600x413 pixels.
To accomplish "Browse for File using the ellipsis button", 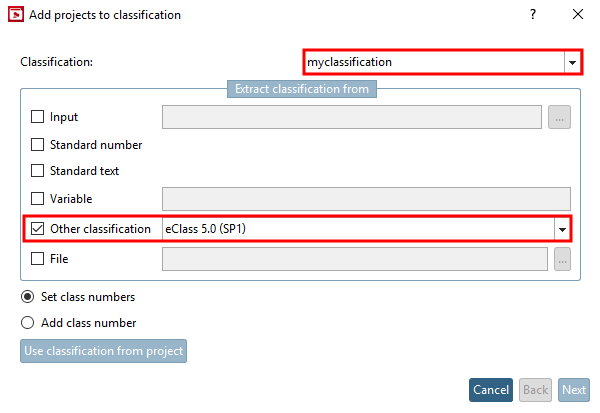I will [x=560, y=259].
